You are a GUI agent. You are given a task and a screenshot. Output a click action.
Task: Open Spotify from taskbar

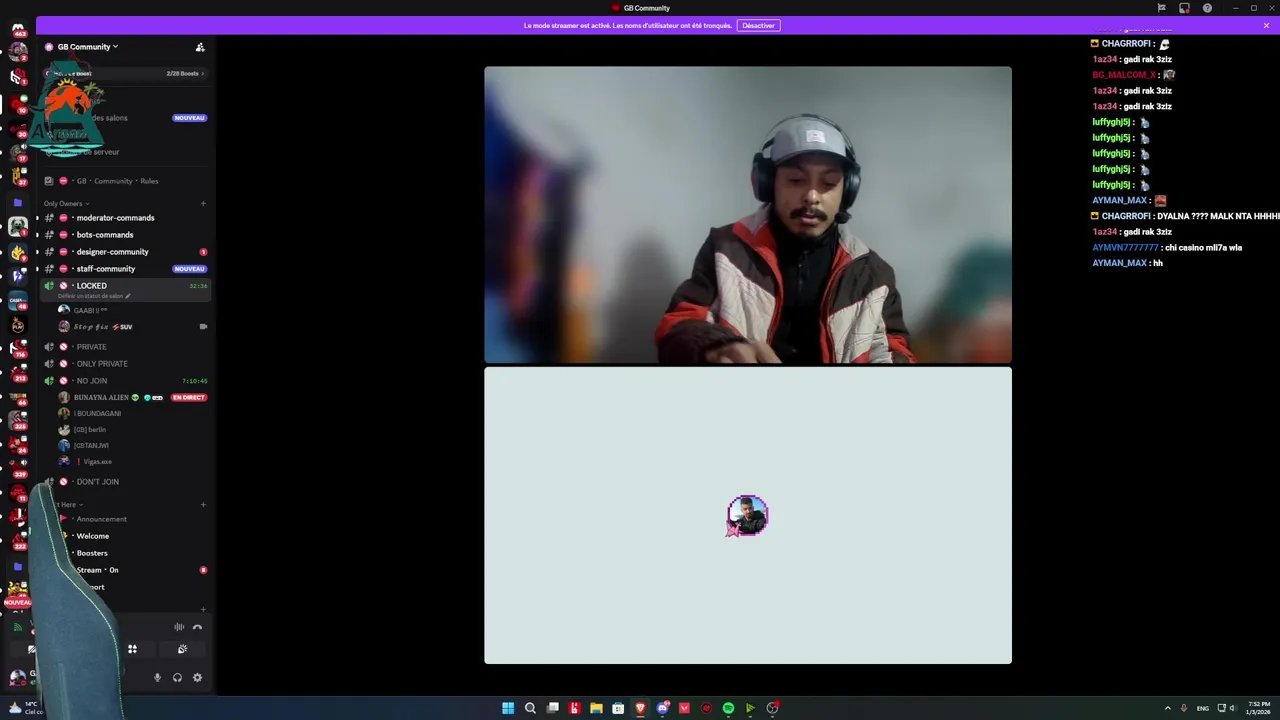728,708
